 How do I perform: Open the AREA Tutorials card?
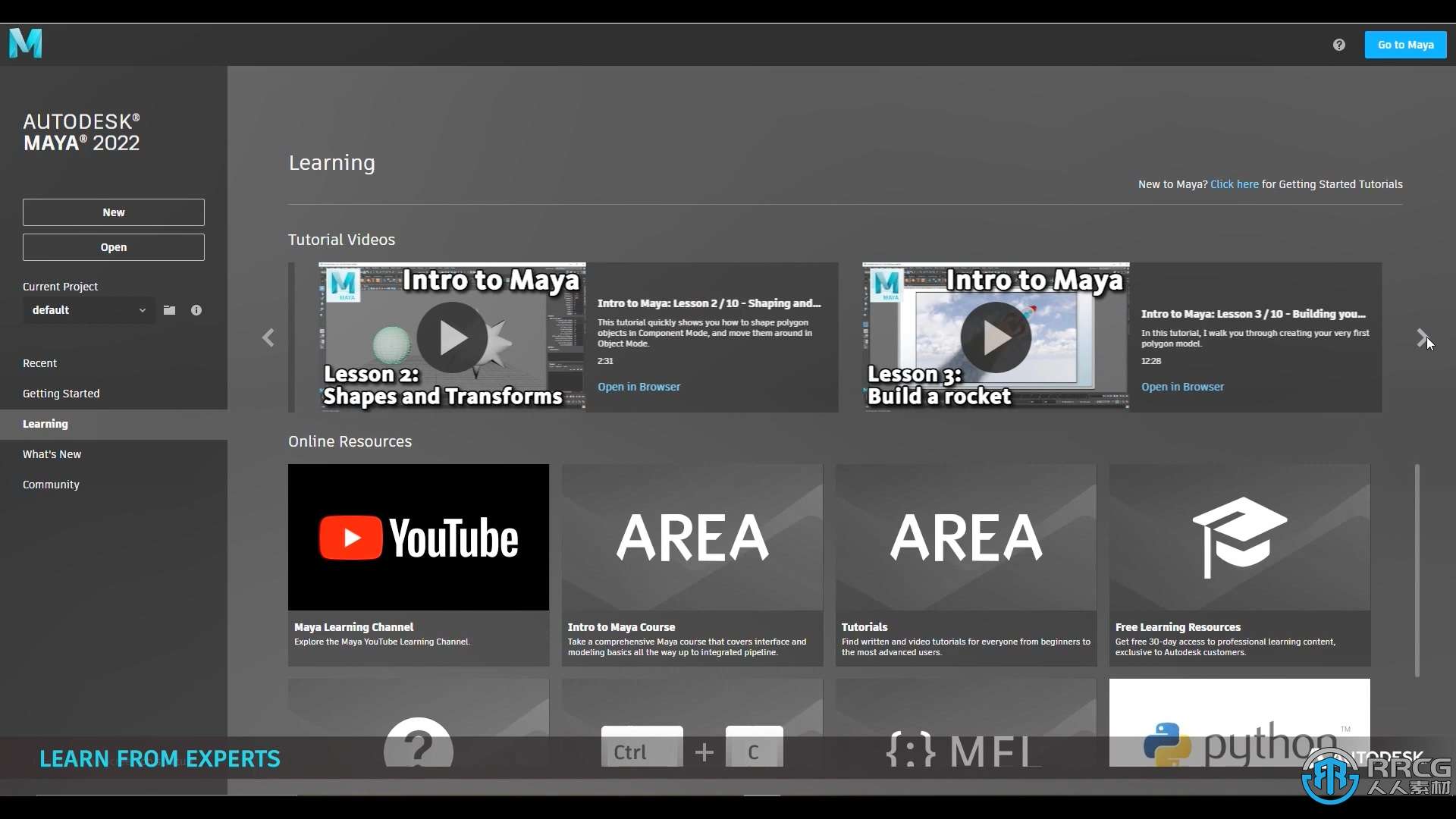[966, 565]
